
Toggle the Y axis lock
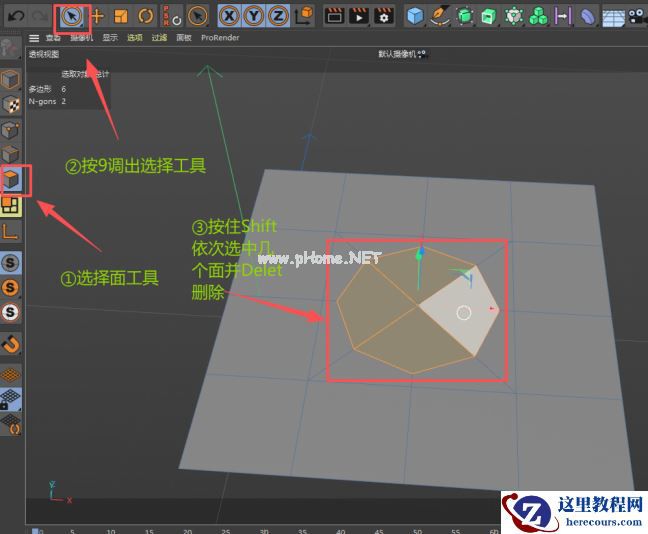click(x=252, y=16)
